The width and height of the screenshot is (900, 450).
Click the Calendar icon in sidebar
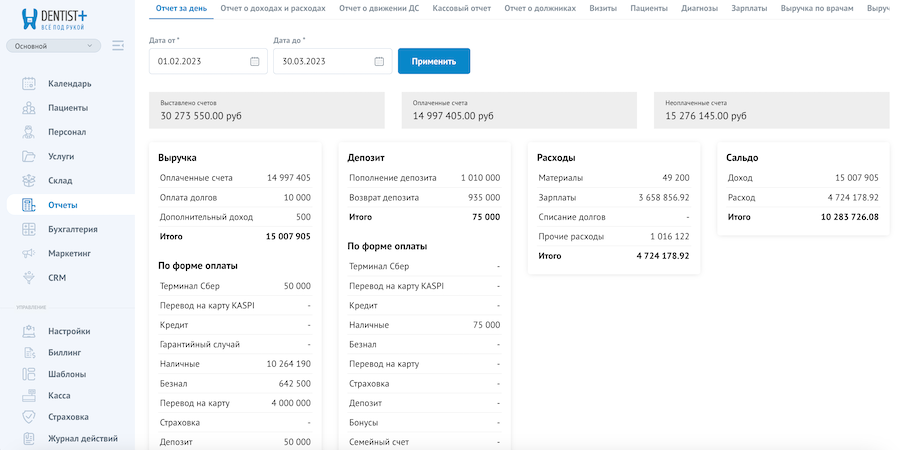(x=29, y=83)
